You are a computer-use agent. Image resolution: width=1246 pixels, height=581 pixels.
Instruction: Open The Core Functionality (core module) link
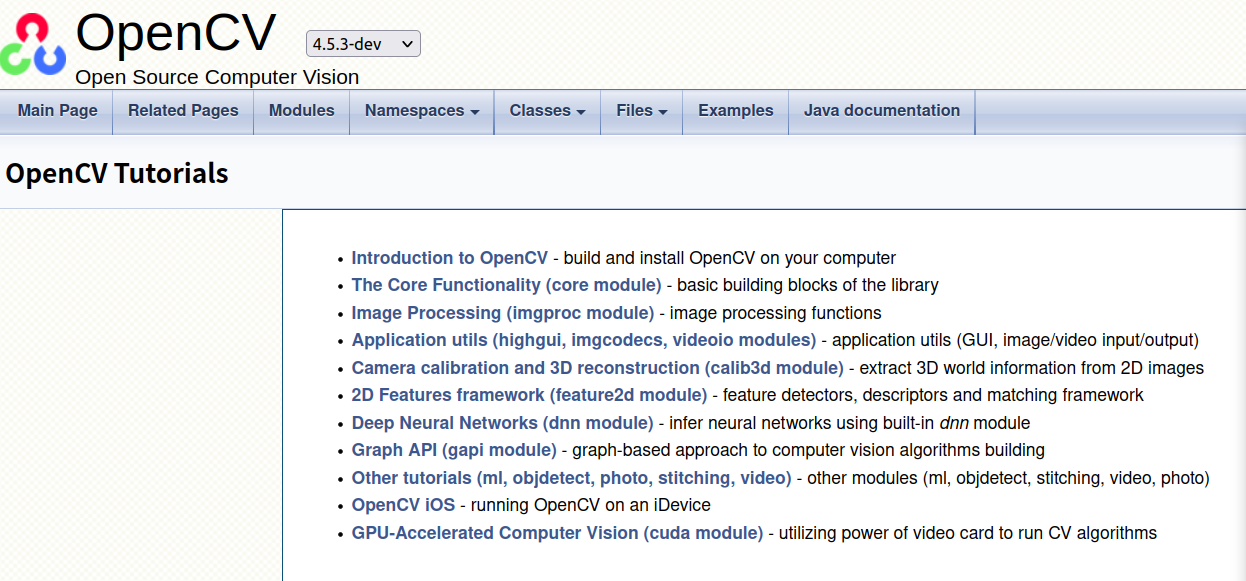[x=506, y=285]
